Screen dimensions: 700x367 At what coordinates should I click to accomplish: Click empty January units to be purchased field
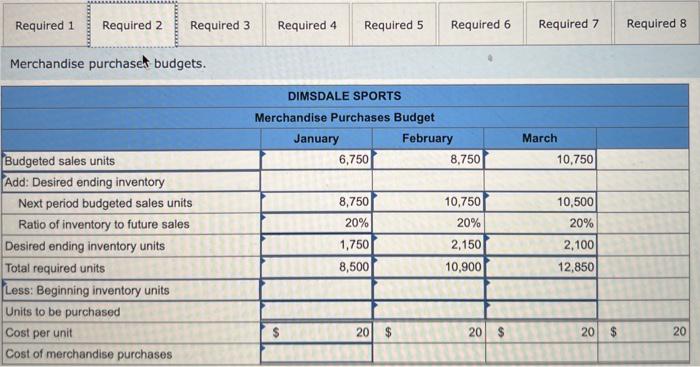pyautogui.click(x=316, y=311)
